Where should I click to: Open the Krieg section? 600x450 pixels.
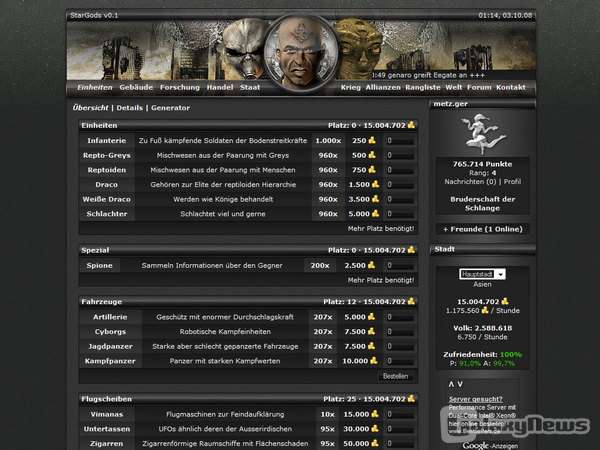click(351, 87)
